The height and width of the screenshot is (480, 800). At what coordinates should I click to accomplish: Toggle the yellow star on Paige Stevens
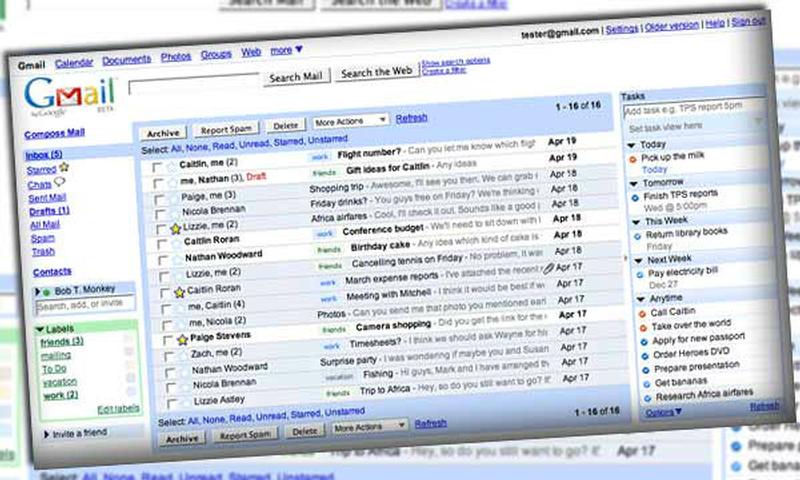[183, 340]
